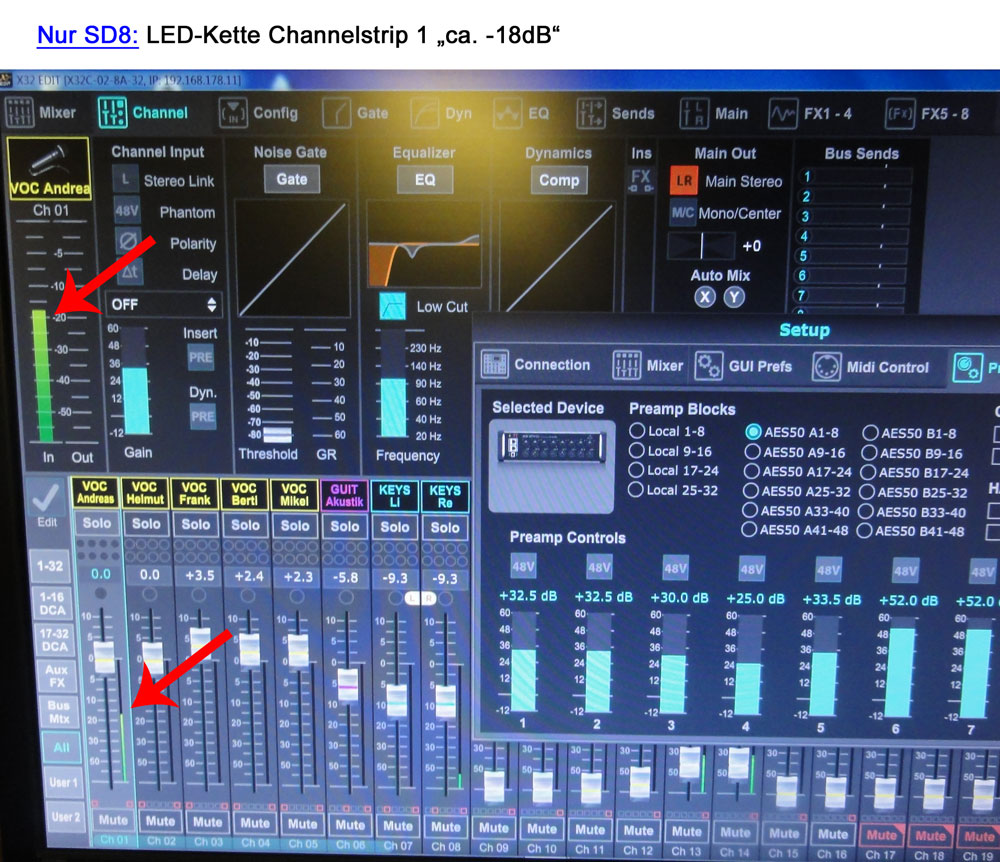Select Local 9-16 preamp block

pyautogui.click(x=635, y=451)
